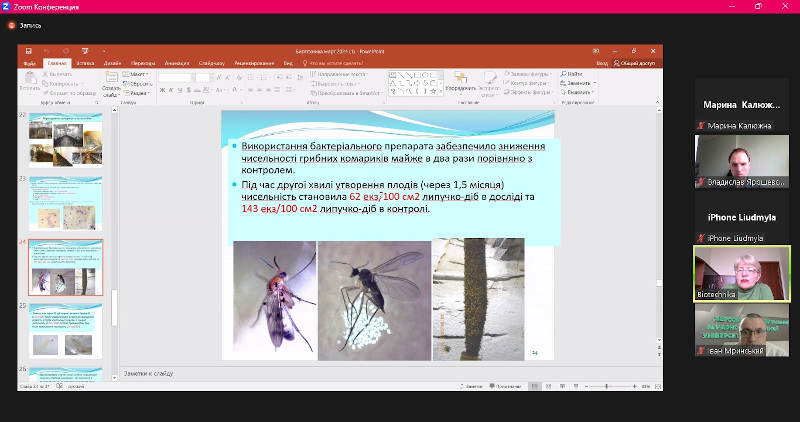Screen dimensions: 800x422
Task: Decrease list indent level
Action: pos(280,78)
